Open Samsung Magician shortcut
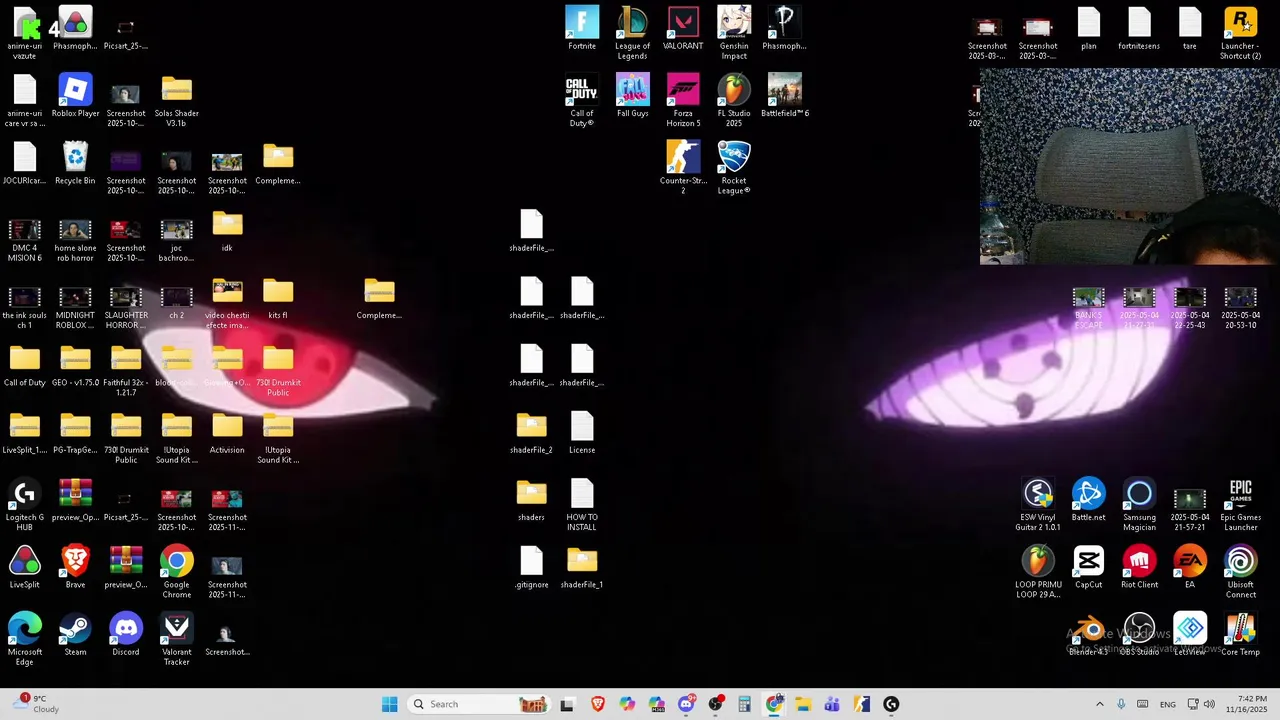The height and width of the screenshot is (720, 1280). 1139,504
